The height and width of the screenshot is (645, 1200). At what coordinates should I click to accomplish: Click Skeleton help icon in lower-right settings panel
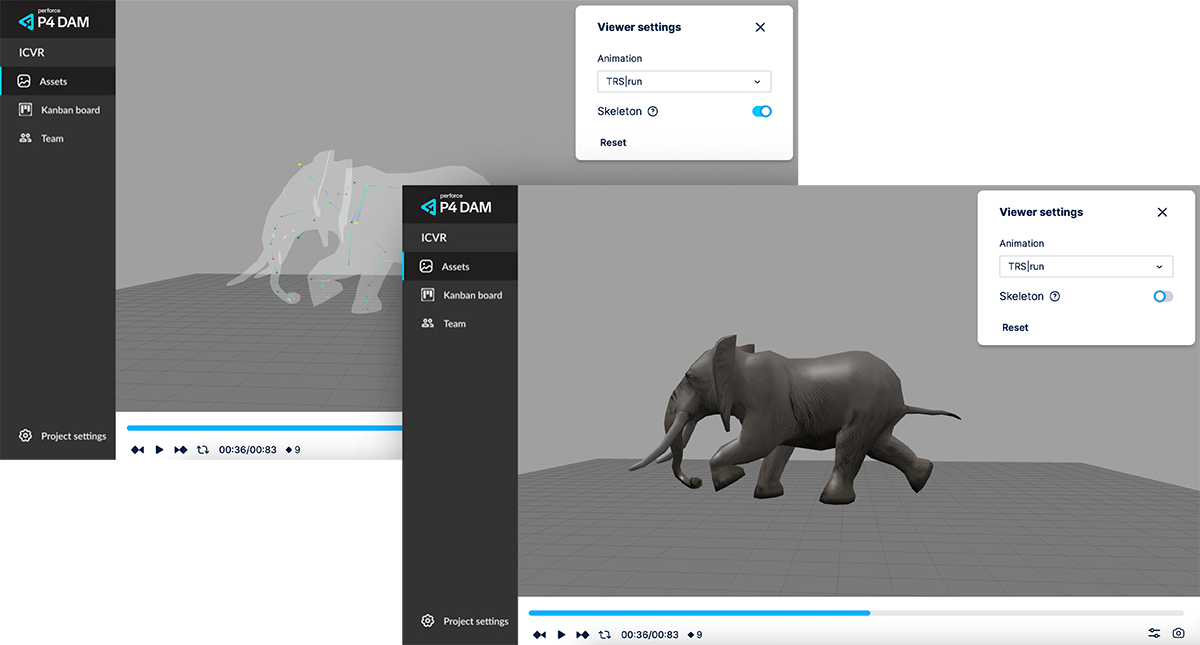coord(1055,297)
